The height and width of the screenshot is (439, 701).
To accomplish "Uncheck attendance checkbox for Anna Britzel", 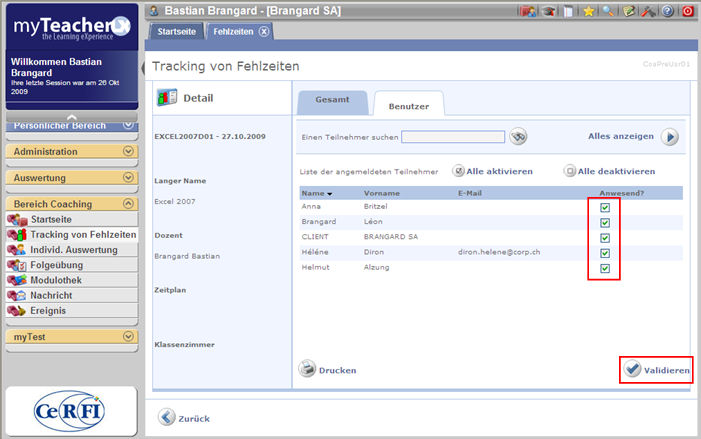I will (604, 207).
